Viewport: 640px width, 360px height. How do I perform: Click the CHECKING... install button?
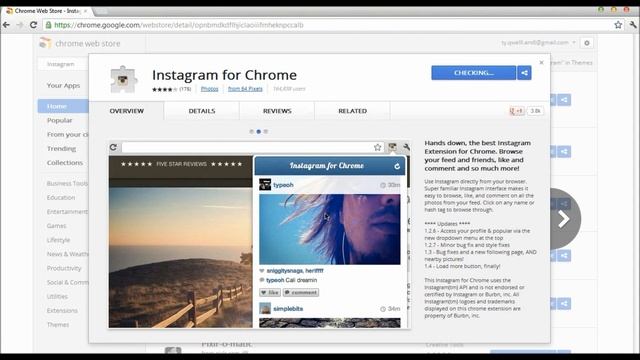click(473, 73)
